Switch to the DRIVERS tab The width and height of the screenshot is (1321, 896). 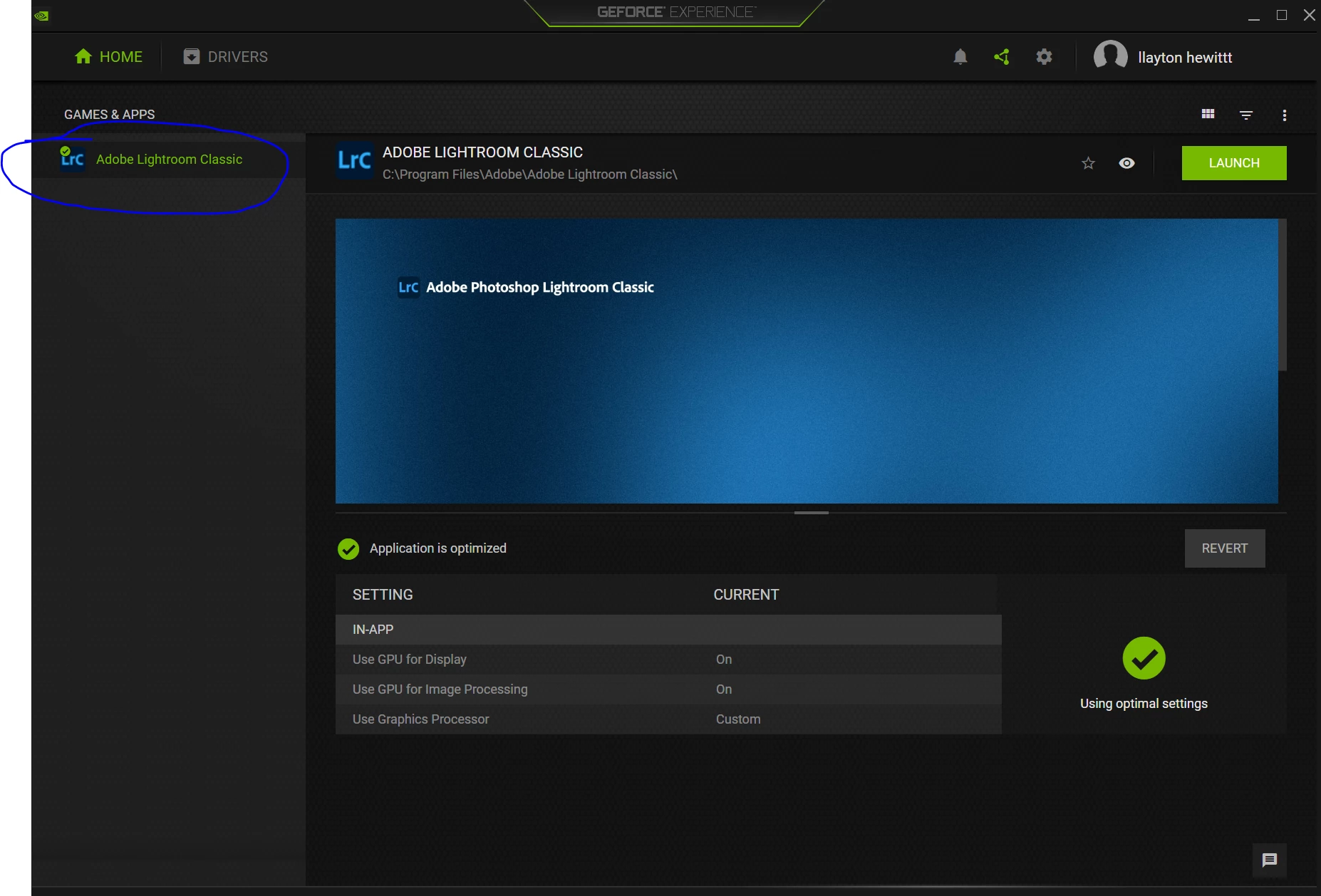(225, 57)
